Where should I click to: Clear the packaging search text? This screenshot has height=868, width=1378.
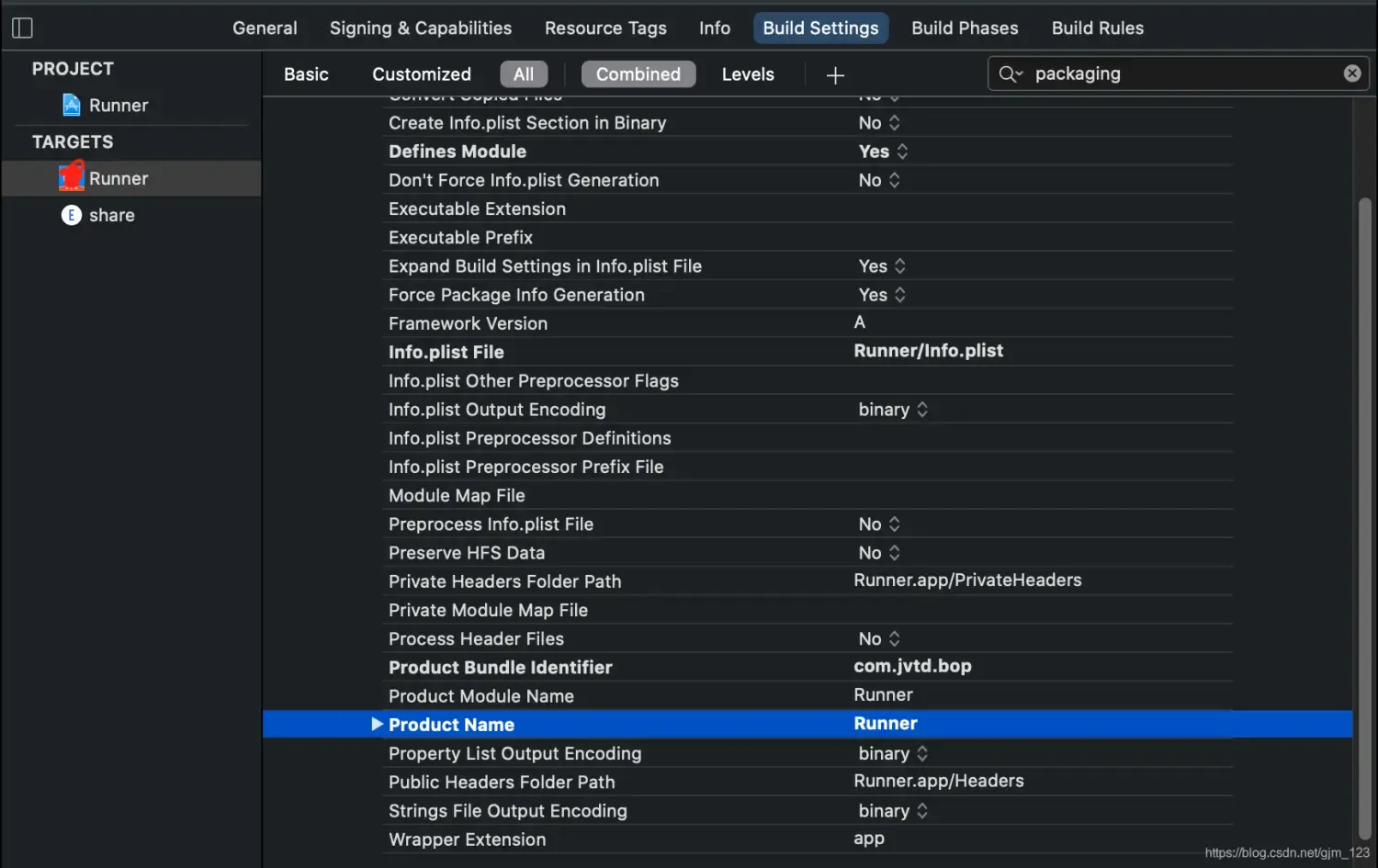coord(1352,73)
